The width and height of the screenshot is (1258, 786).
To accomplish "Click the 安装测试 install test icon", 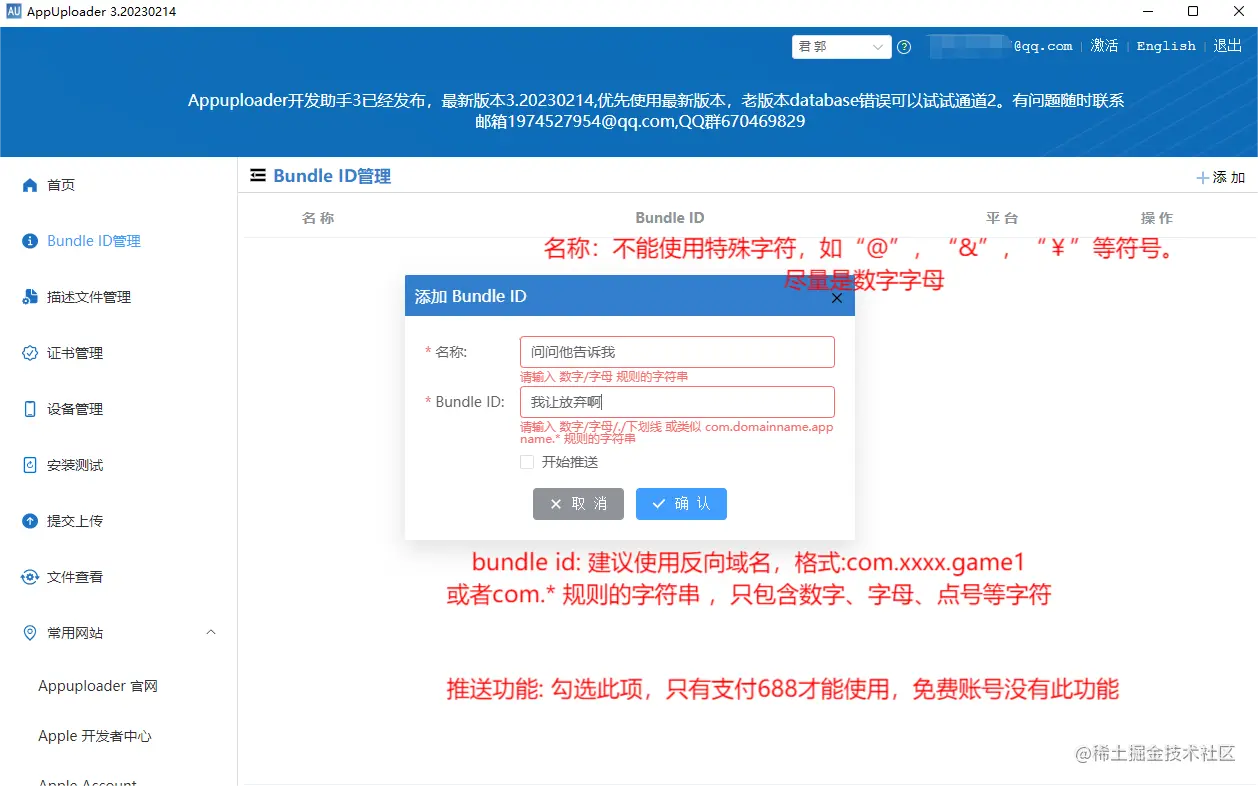I will (x=28, y=464).
